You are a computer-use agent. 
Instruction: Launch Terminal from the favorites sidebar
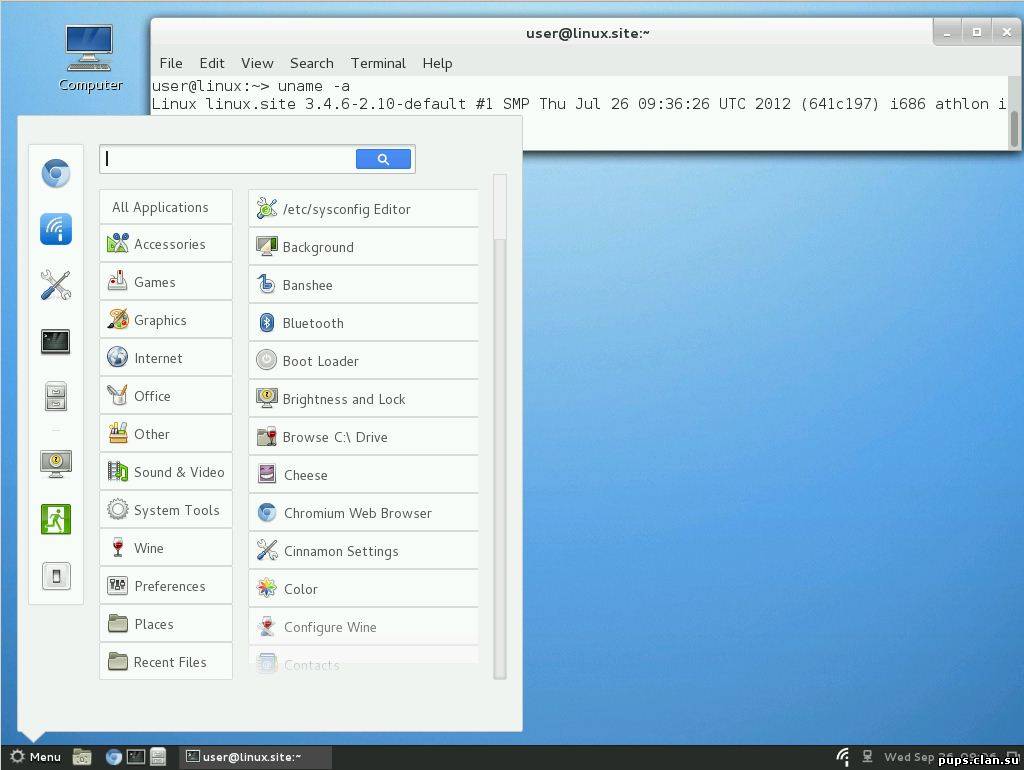[56, 341]
